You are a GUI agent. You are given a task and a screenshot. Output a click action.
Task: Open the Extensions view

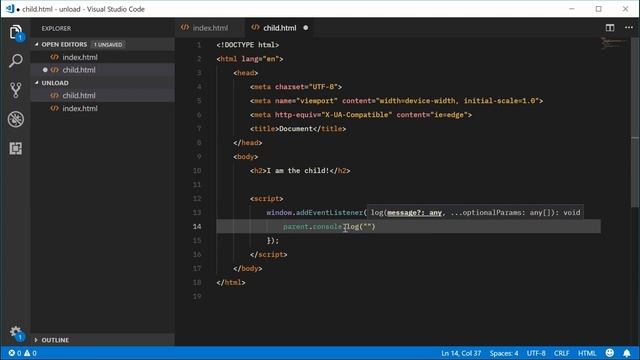(x=16, y=148)
